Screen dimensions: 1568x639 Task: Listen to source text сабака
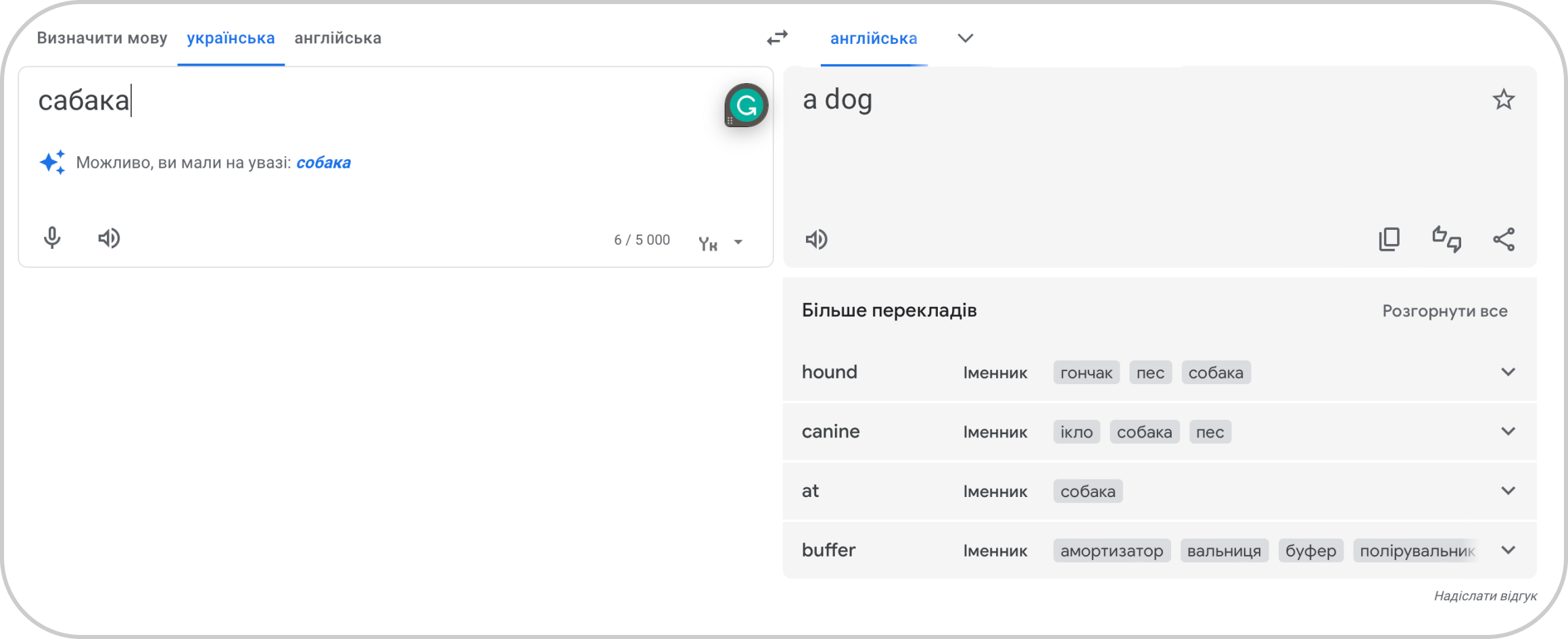[x=109, y=238]
